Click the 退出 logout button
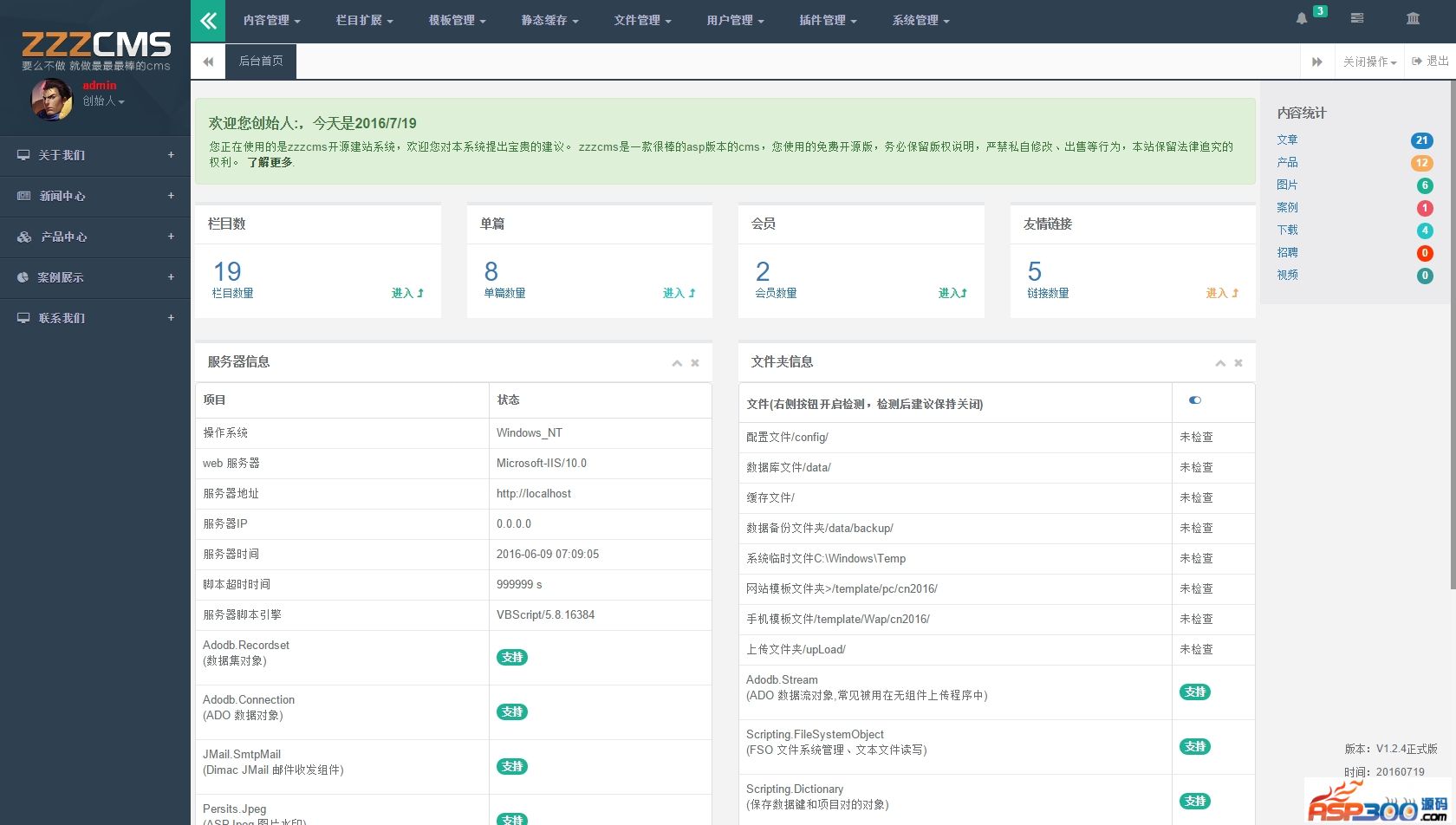This screenshot has height=825, width=1456. tap(1430, 62)
